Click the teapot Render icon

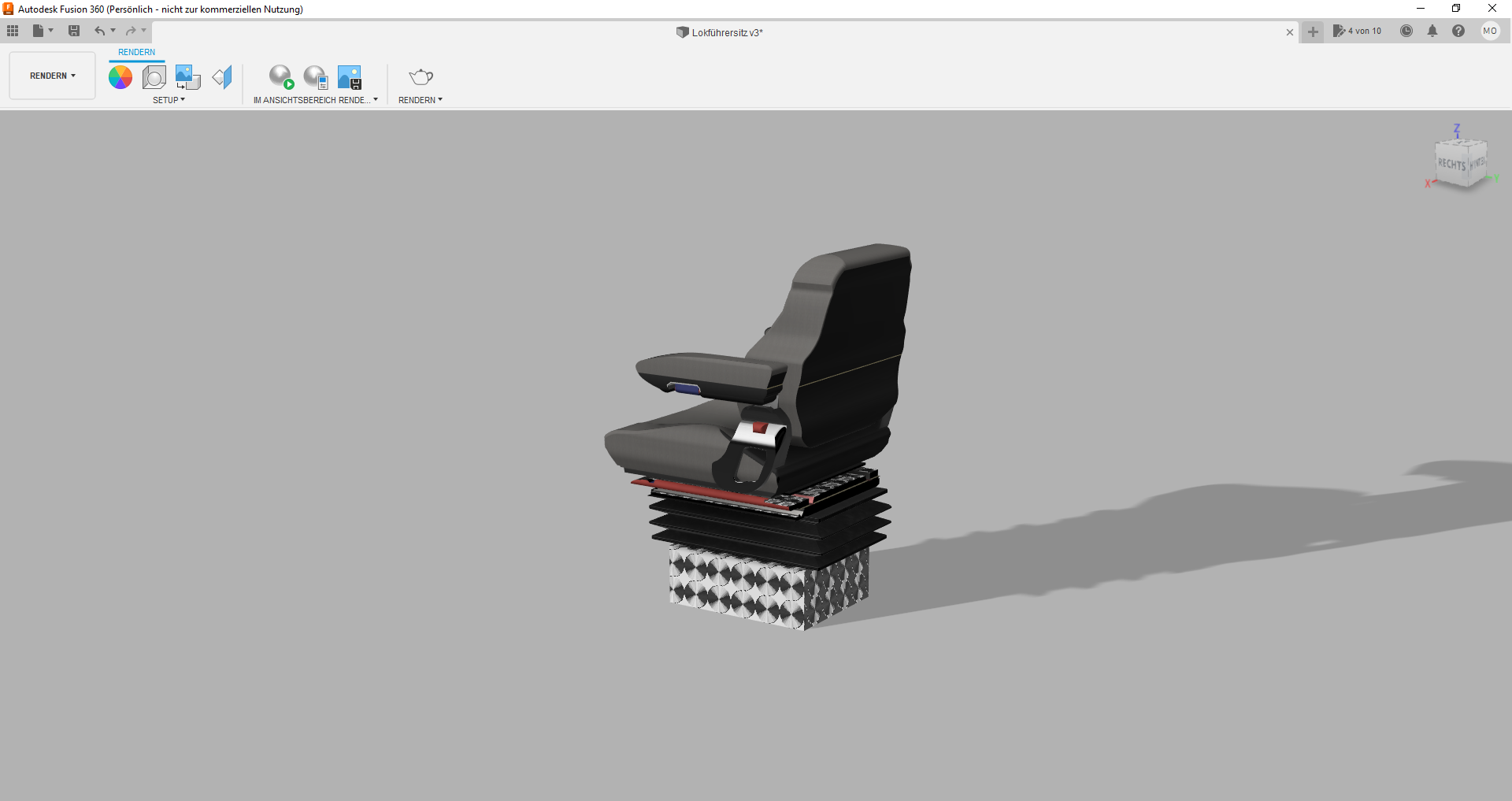[x=421, y=77]
